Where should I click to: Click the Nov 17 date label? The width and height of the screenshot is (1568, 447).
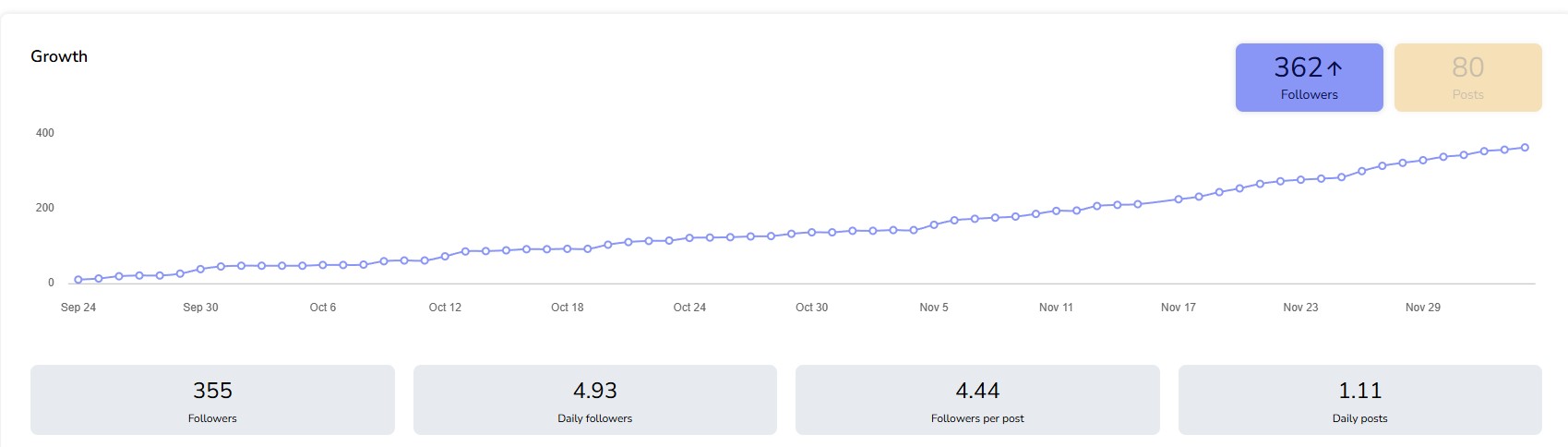pos(1179,308)
